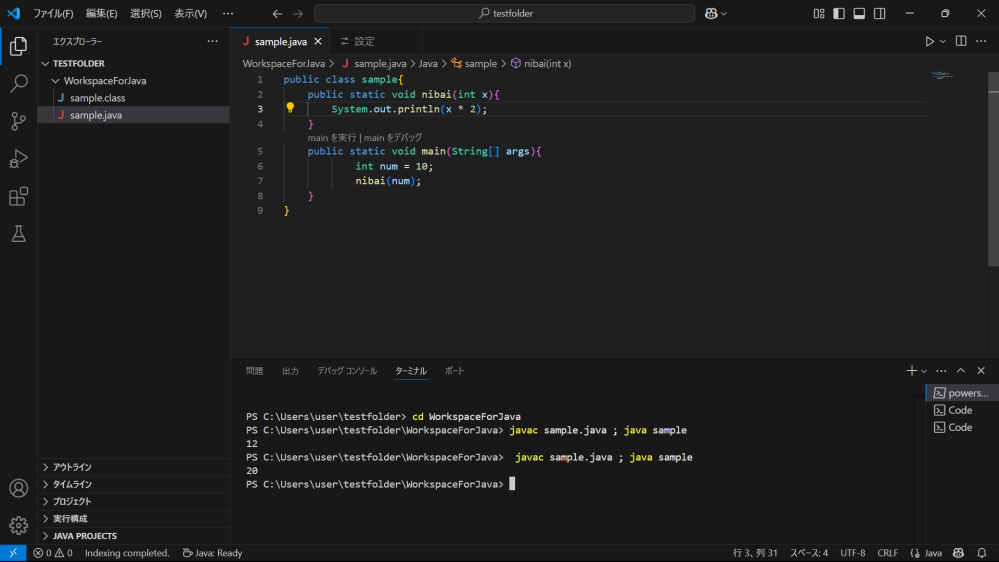This screenshot has width=999, height=562.
Task: Switch to the デバッグ コンソール tab
Action: tap(347, 371)
